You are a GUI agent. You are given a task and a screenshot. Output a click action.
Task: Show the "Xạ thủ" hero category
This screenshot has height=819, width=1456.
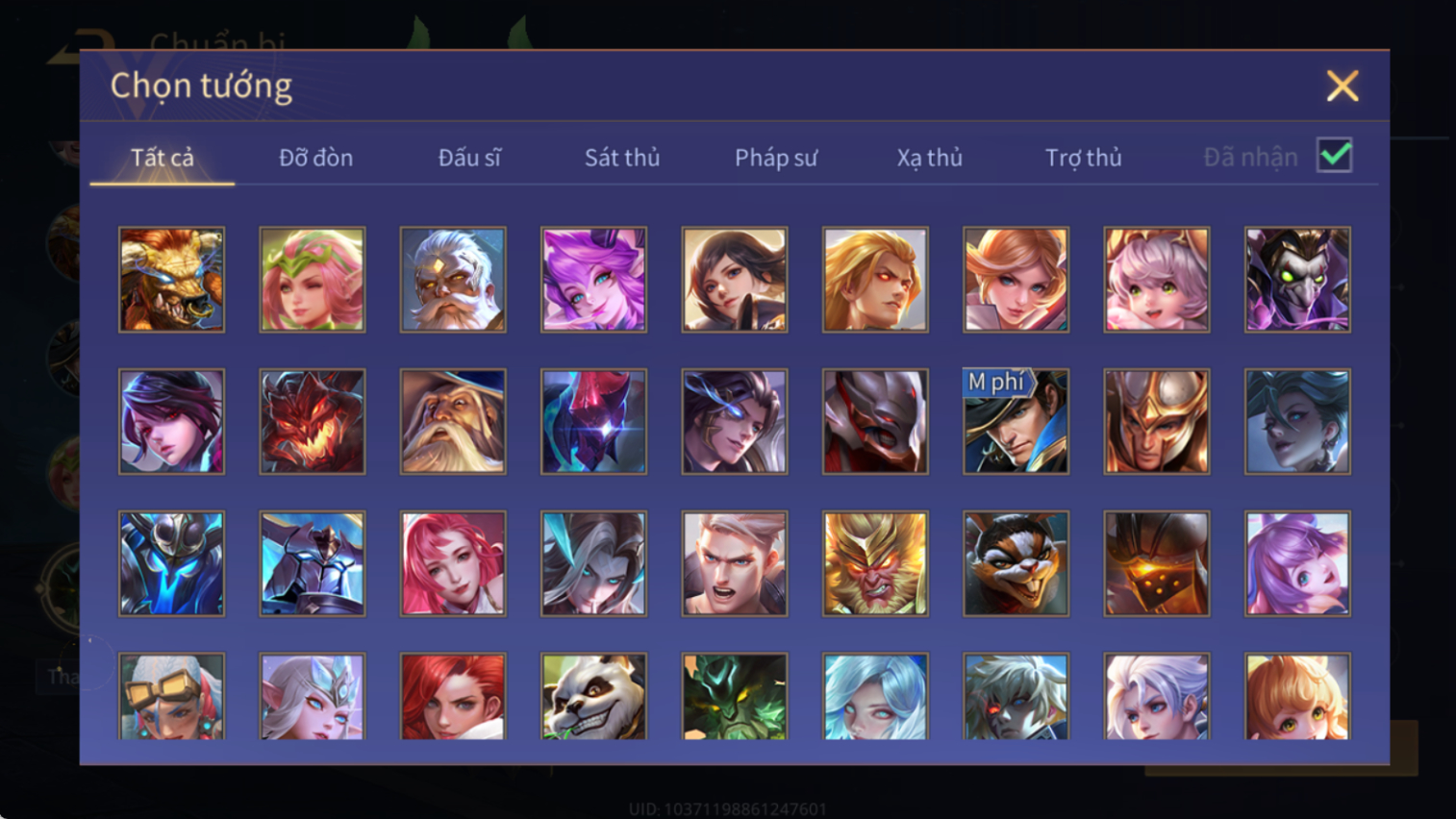pos(929,158)
